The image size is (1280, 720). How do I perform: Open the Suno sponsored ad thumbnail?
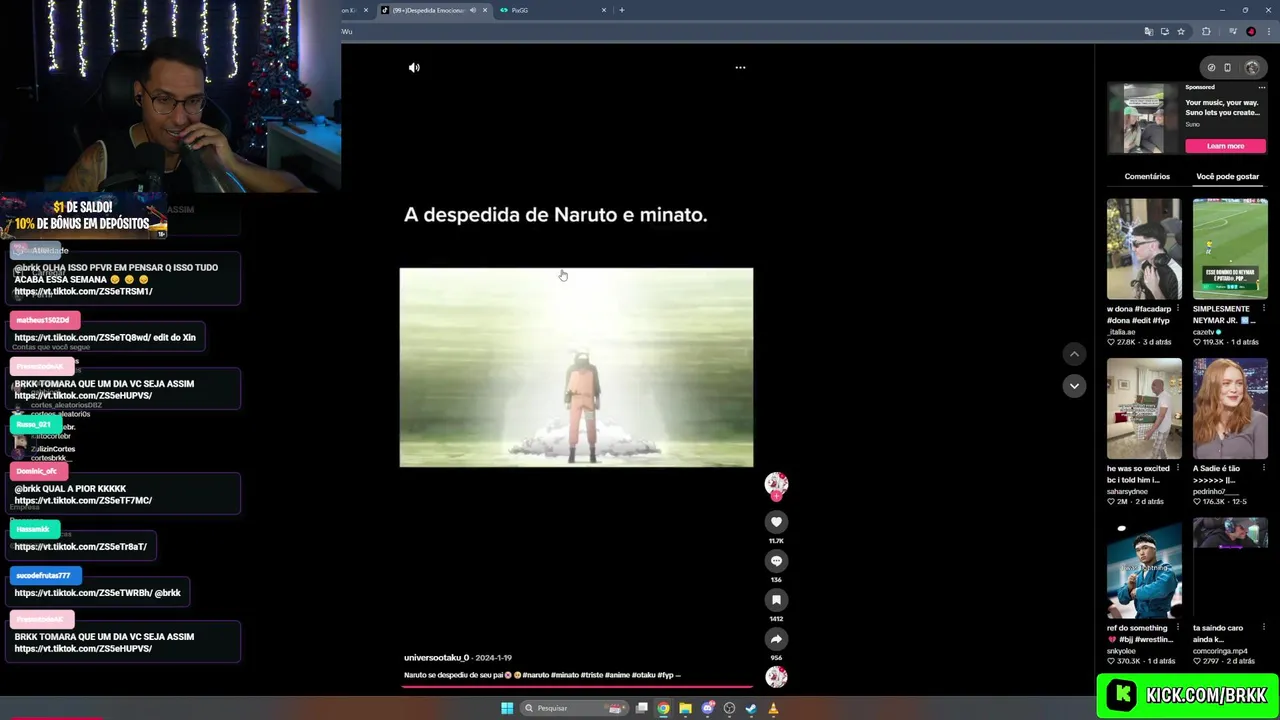pyautogui.click(x=1143, y=118)
